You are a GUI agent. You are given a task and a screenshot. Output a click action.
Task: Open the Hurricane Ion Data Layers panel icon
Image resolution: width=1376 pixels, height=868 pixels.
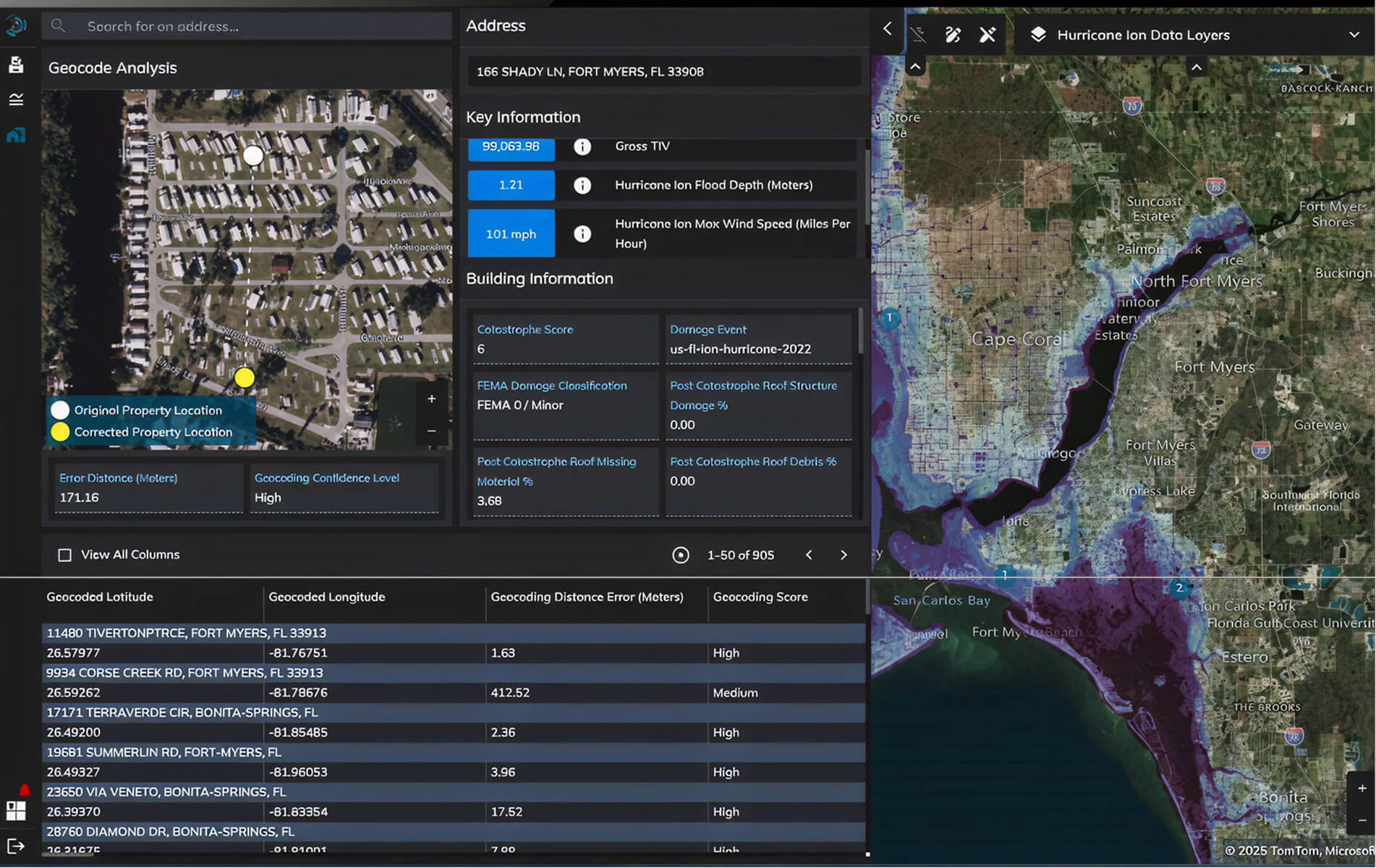pos(1040,33)
